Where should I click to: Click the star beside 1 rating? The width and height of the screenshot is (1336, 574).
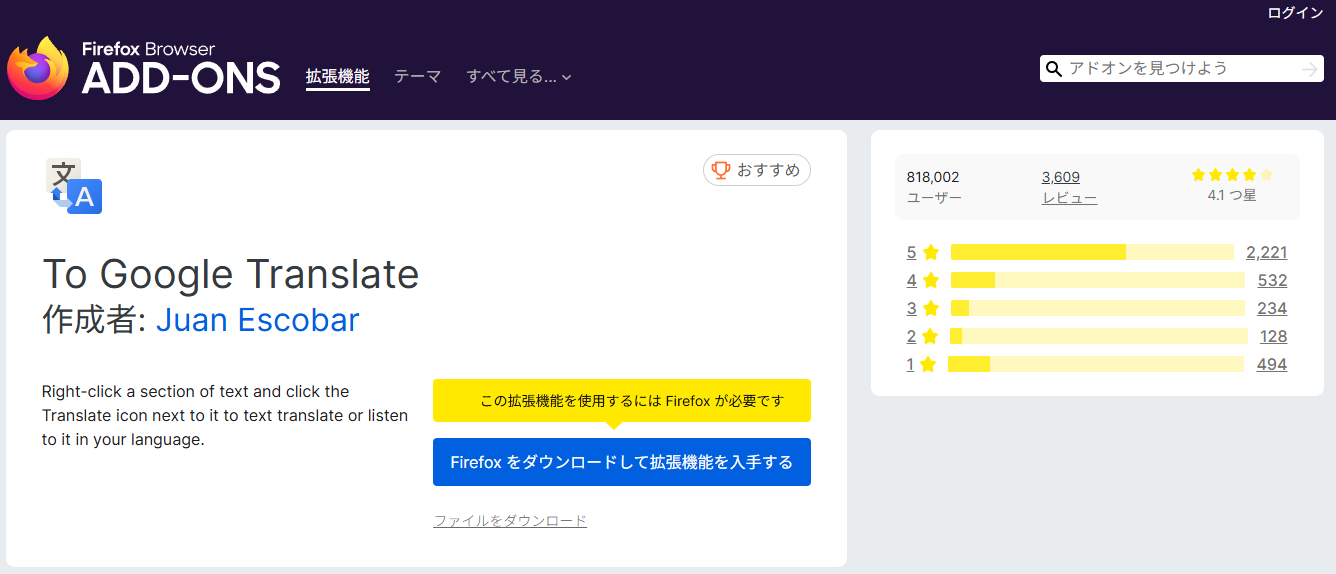click(x=928, y=364)
